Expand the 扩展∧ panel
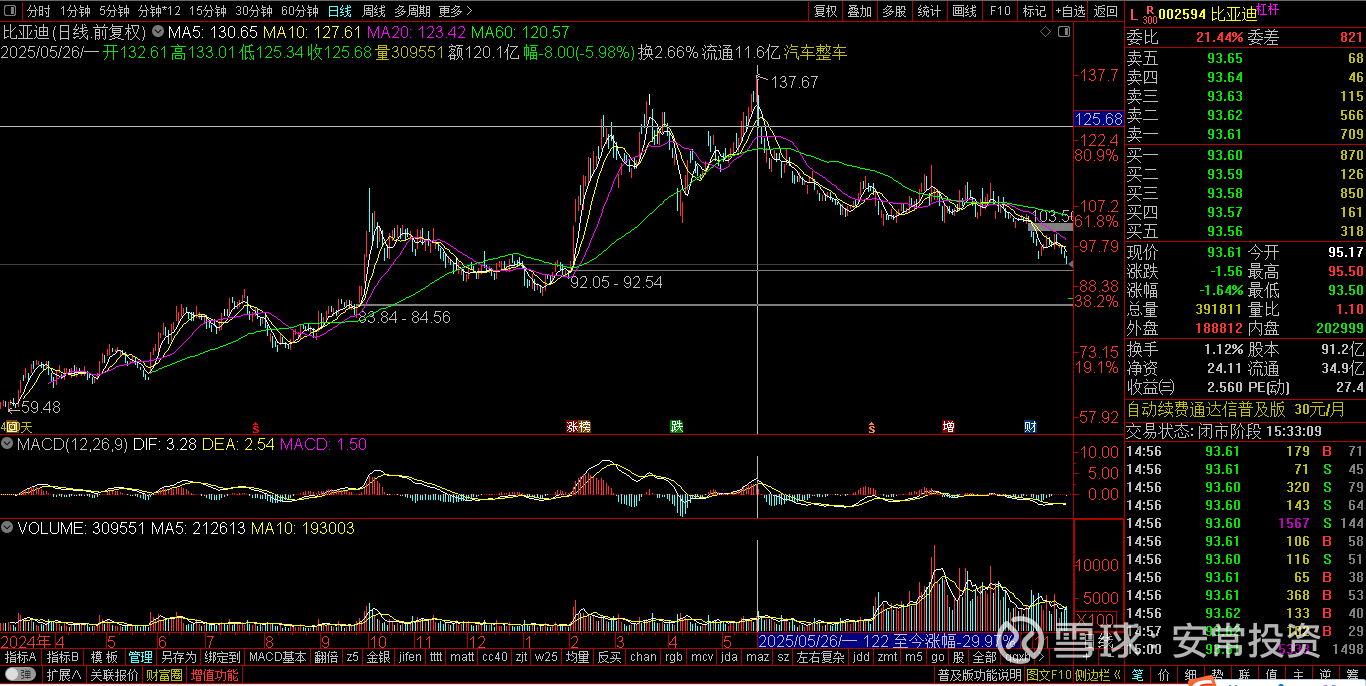Viewport: 1366px width, 686px height. pyautogui.click(x=63, y=675)
